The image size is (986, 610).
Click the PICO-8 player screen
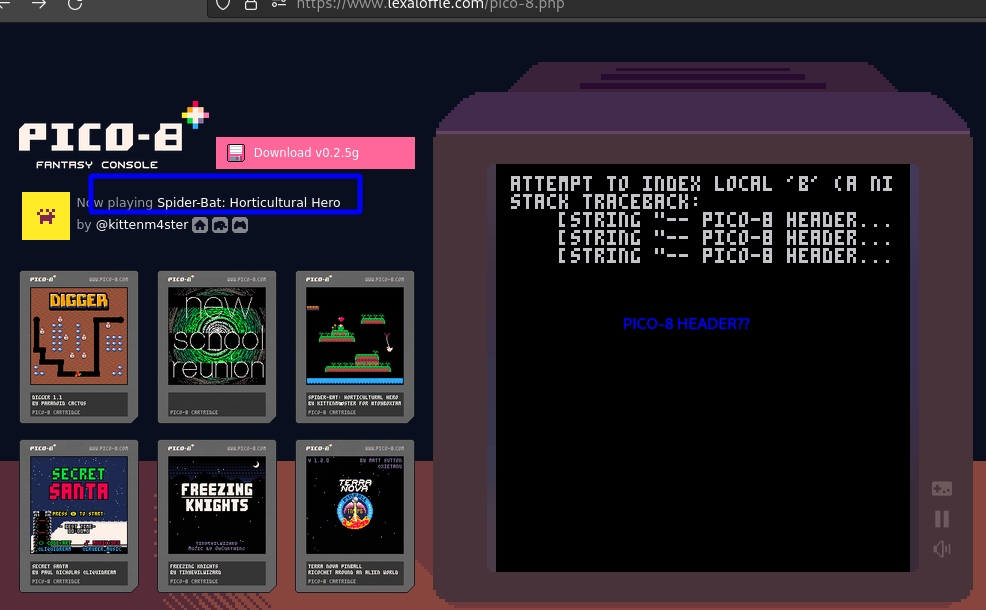(x=703, y=368)
